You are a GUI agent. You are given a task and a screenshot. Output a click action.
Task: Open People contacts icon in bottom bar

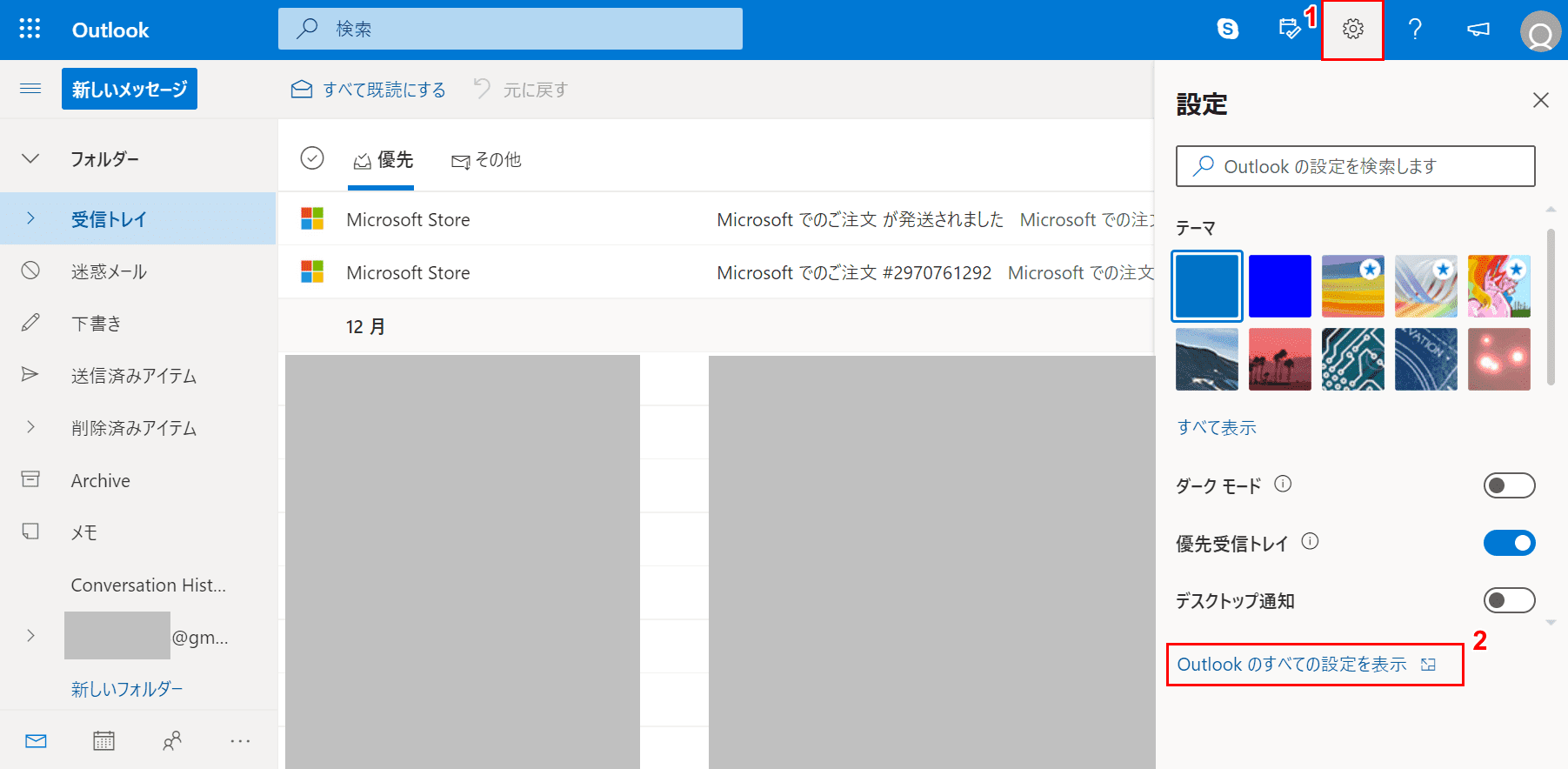(172, 741)
